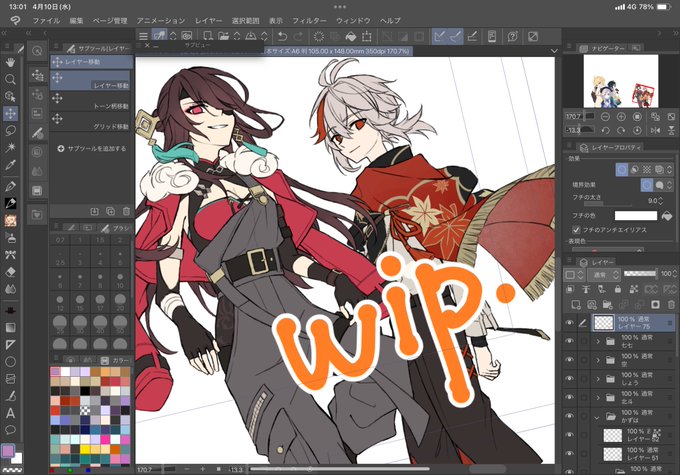This screenshot has width=680, height=475.
Task: Delete sub tool via trash icon
Action: [x=126, y=211]
